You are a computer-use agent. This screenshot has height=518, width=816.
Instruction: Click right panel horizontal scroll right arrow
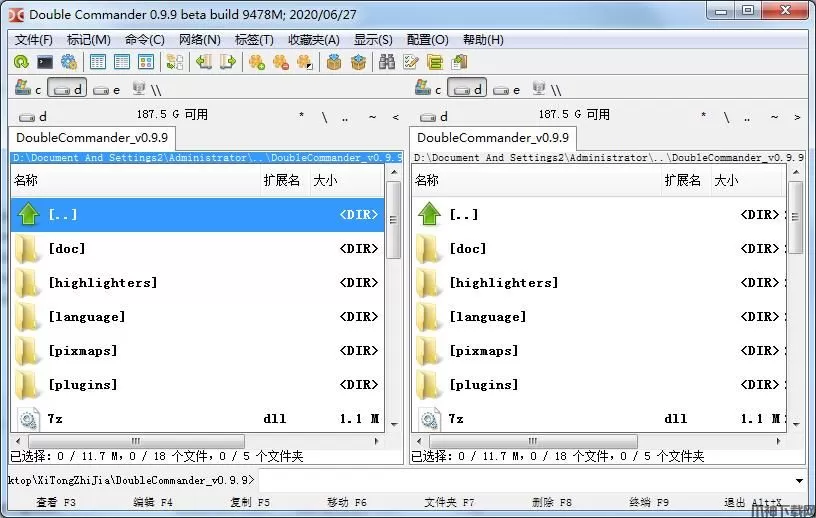point(779,441)
